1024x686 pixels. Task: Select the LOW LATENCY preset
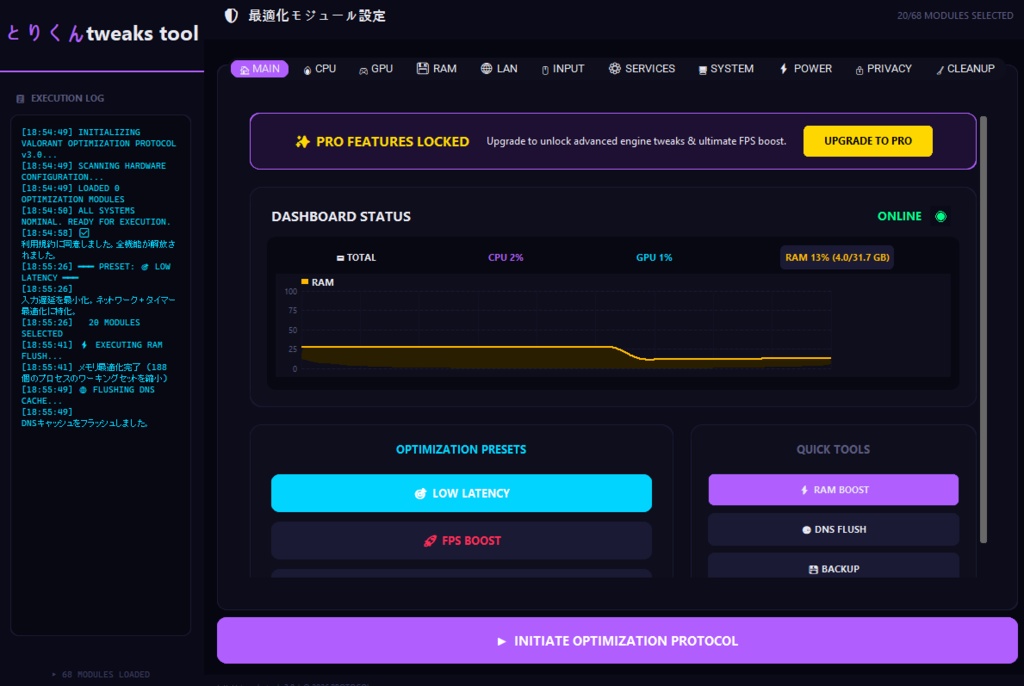tap(461, 493)
